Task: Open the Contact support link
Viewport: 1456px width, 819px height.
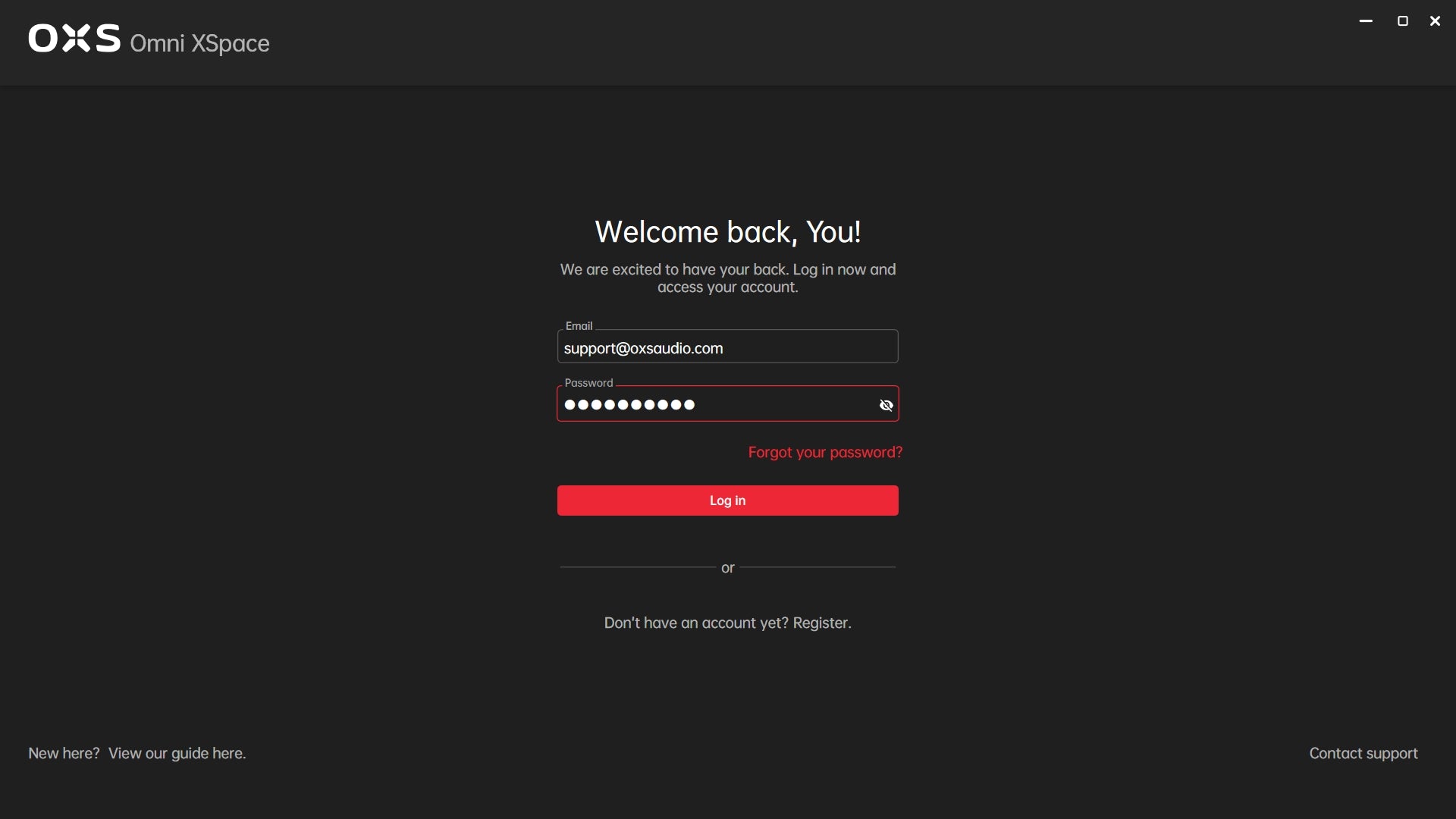Action: (x=1363, y=754)
